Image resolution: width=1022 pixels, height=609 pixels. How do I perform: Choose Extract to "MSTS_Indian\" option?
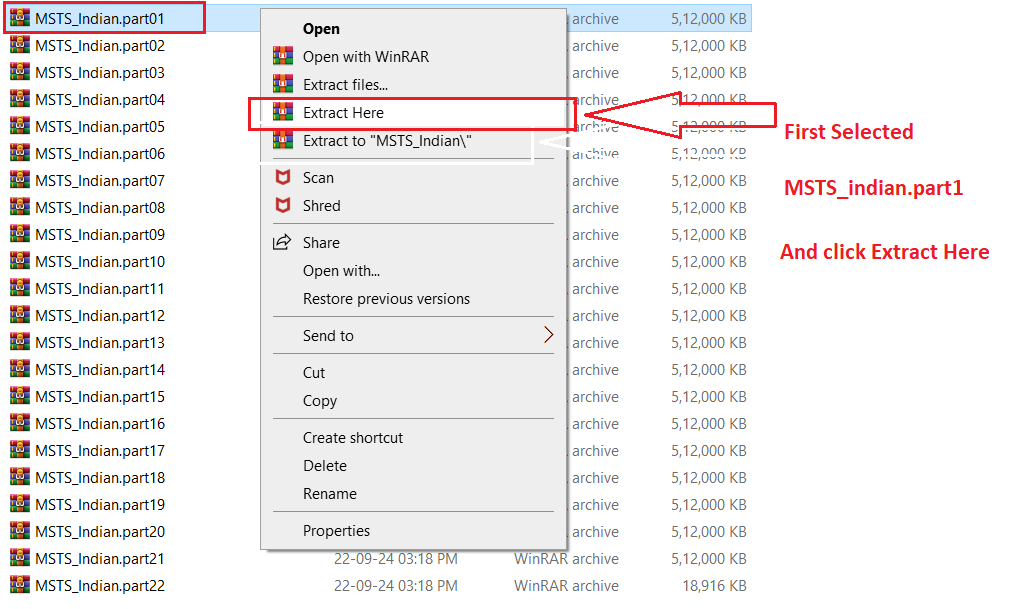coord(387,141)
